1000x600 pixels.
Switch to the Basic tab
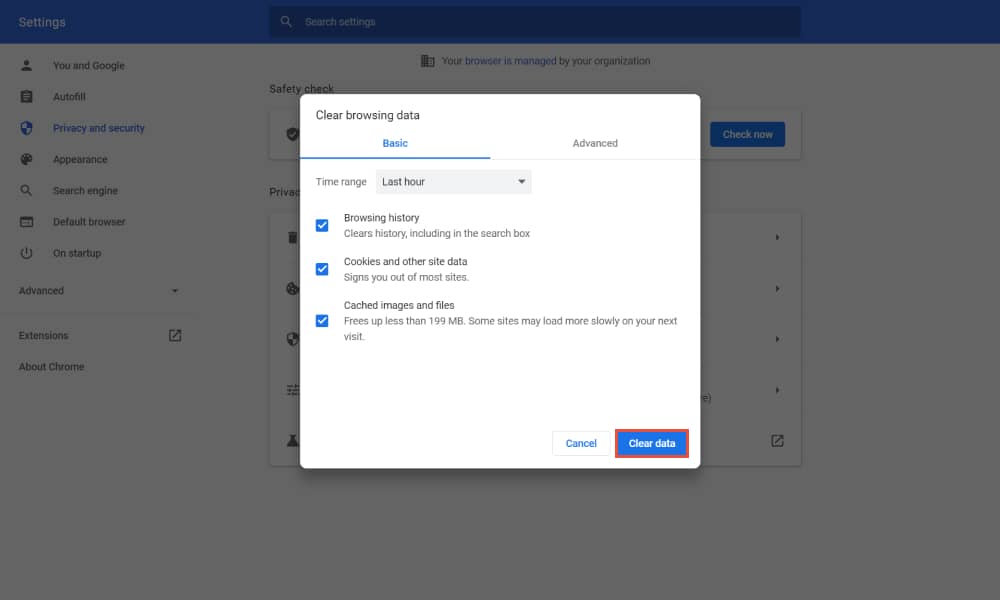click(x=395, y=143)
